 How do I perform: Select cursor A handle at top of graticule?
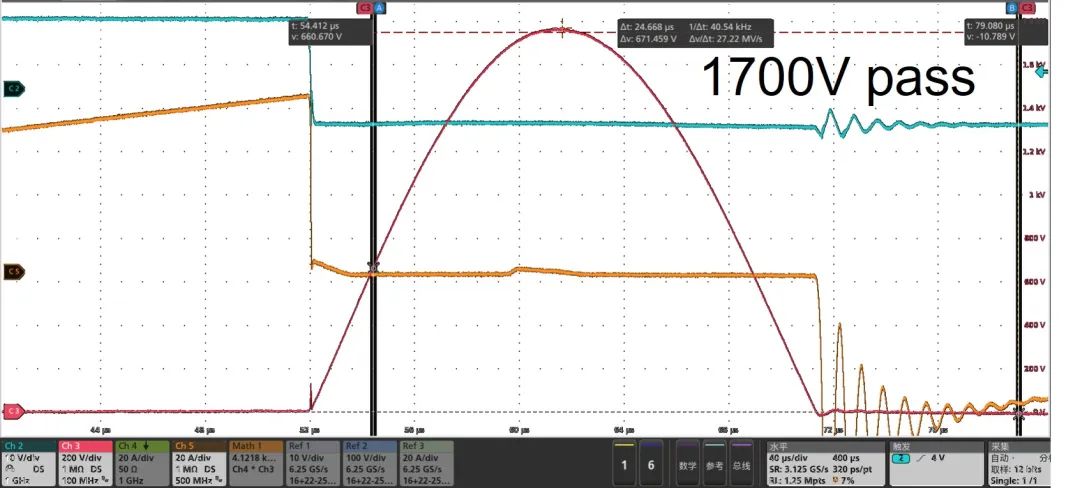tap(379, 8)
